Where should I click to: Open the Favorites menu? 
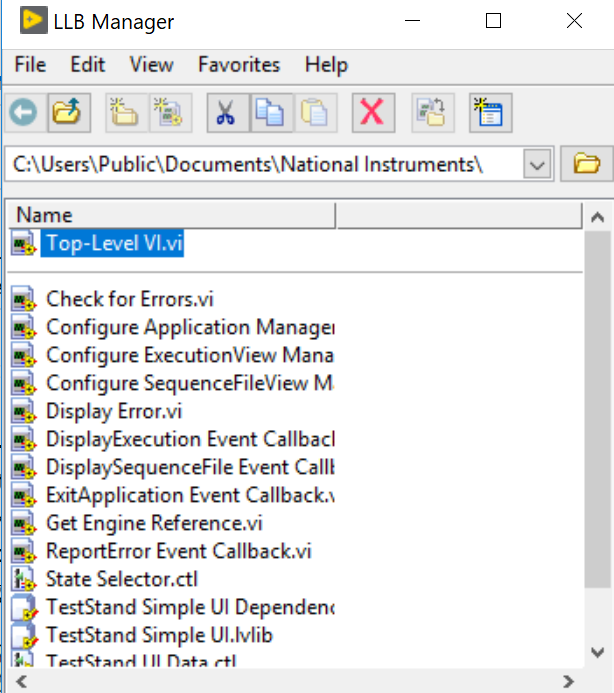(x=239, y=65)
